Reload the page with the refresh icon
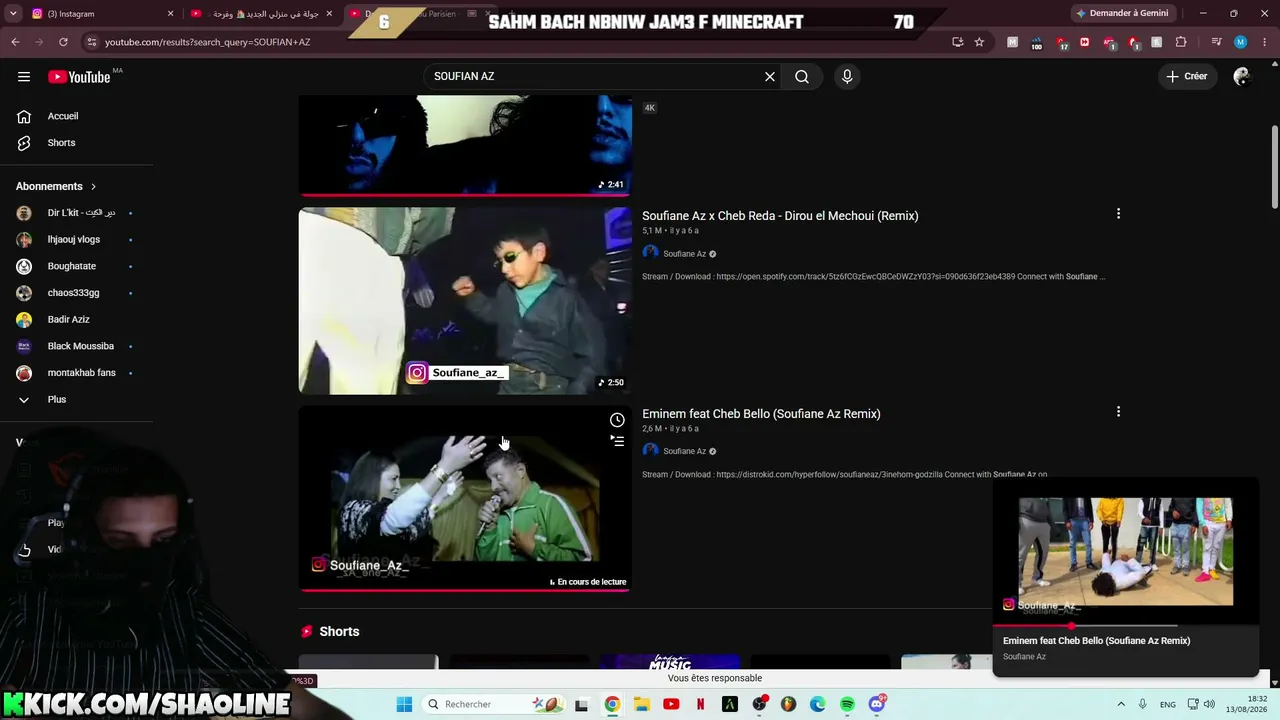The width and height of the screenshot is (1280, 720). [x=63, y=42]
